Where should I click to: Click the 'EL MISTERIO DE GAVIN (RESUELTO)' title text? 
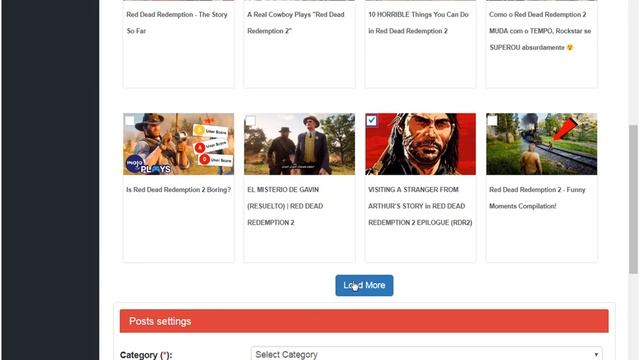pos(285,206)
